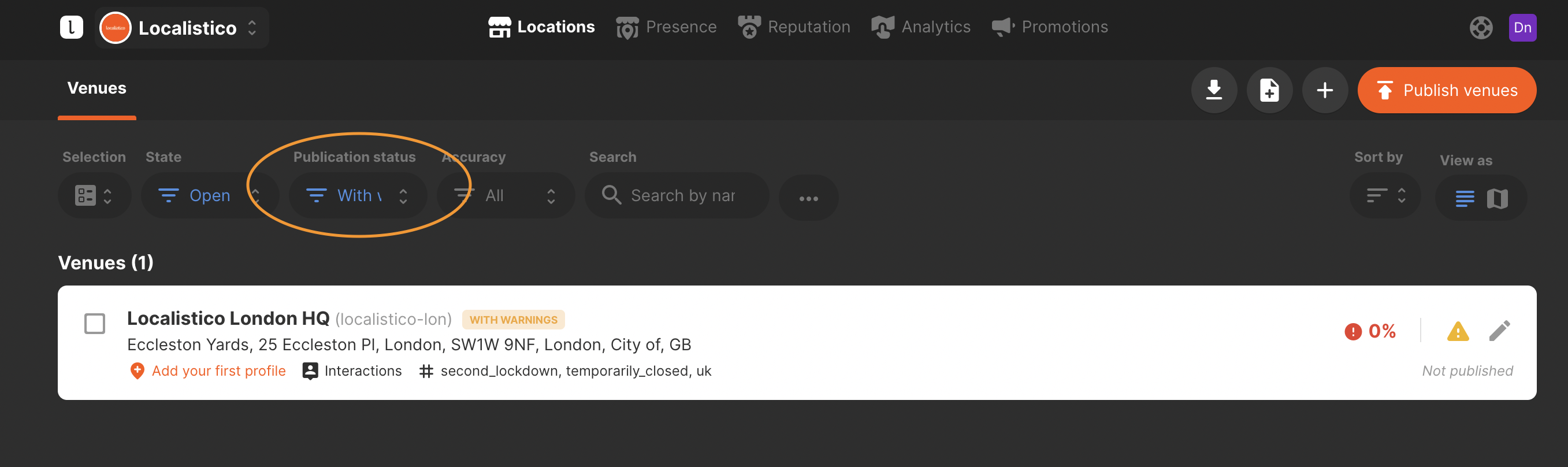Open the help lifebuoy icon
Screen dimensions: 1568x467
pos(1480,27)
